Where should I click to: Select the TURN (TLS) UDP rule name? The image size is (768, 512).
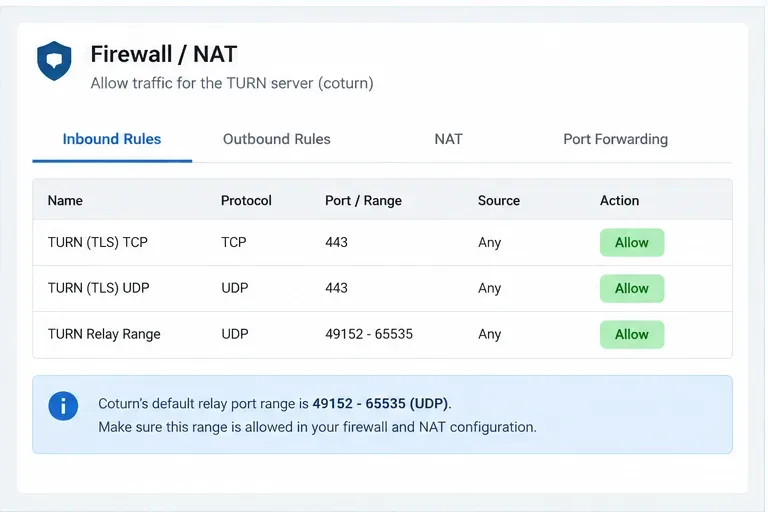(98, 288)
